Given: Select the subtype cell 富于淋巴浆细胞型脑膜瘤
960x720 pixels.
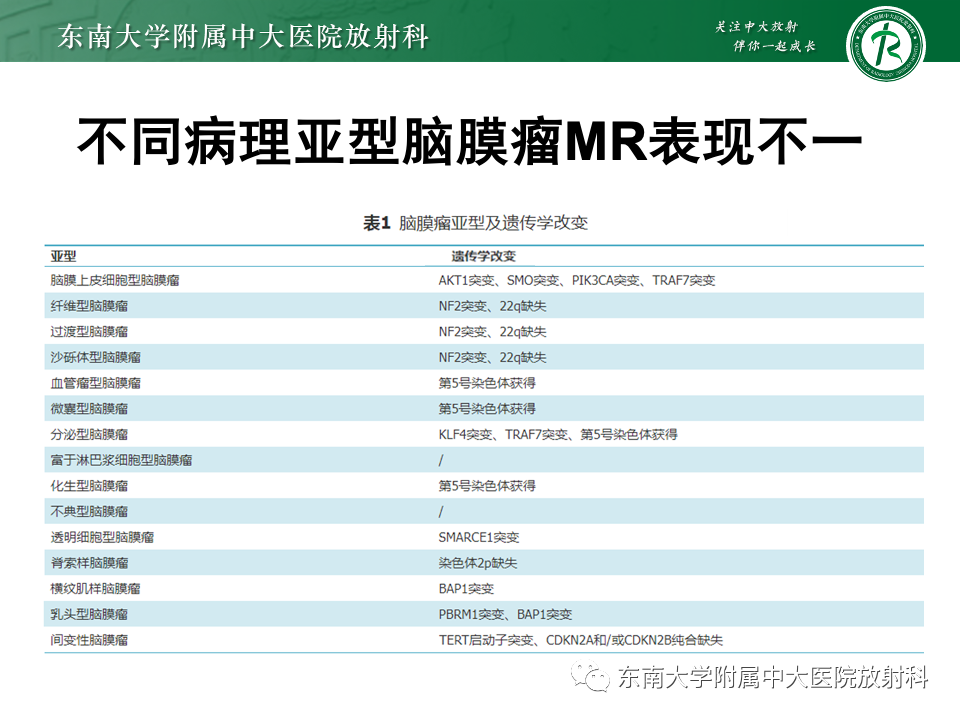Looking at the screenshot, I should [x=121, y=460].
